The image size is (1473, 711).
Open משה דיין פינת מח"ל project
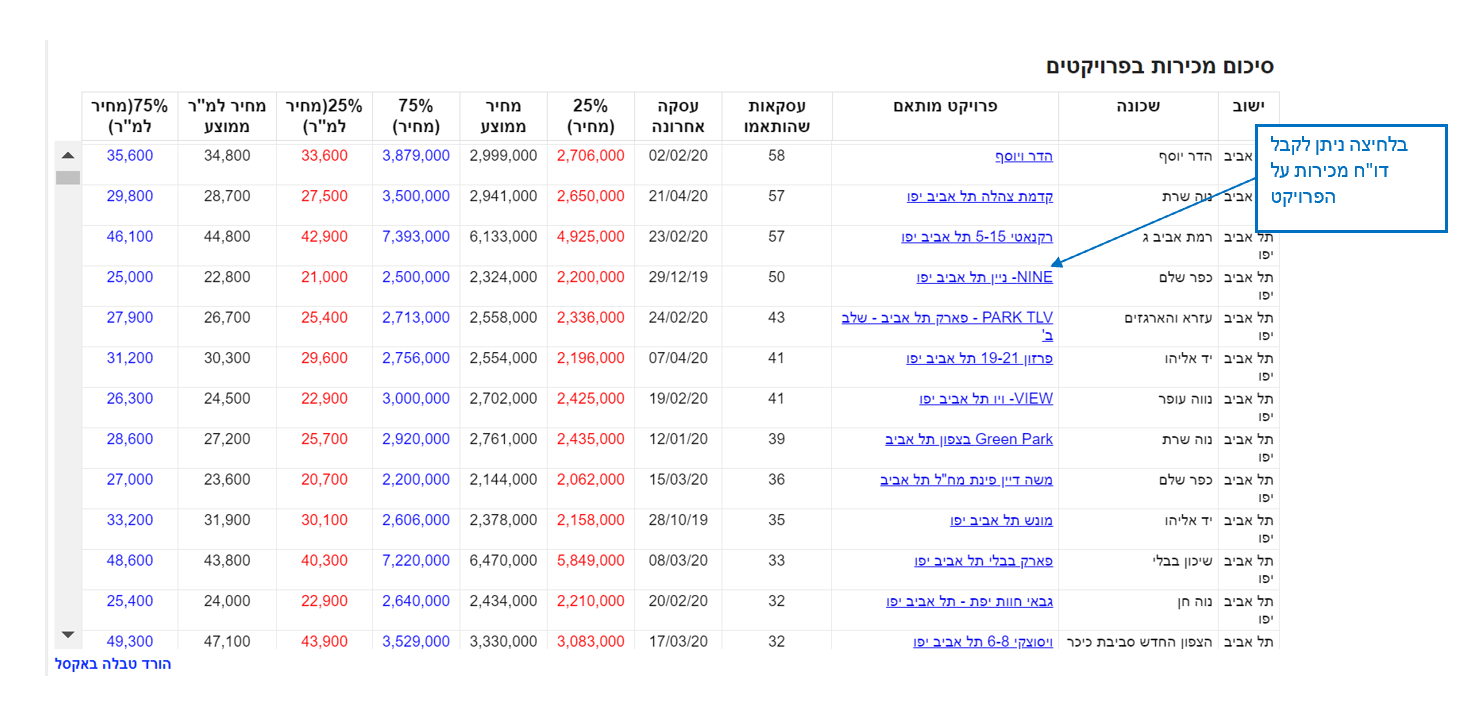pyautogui.click(x=966, y=480)
